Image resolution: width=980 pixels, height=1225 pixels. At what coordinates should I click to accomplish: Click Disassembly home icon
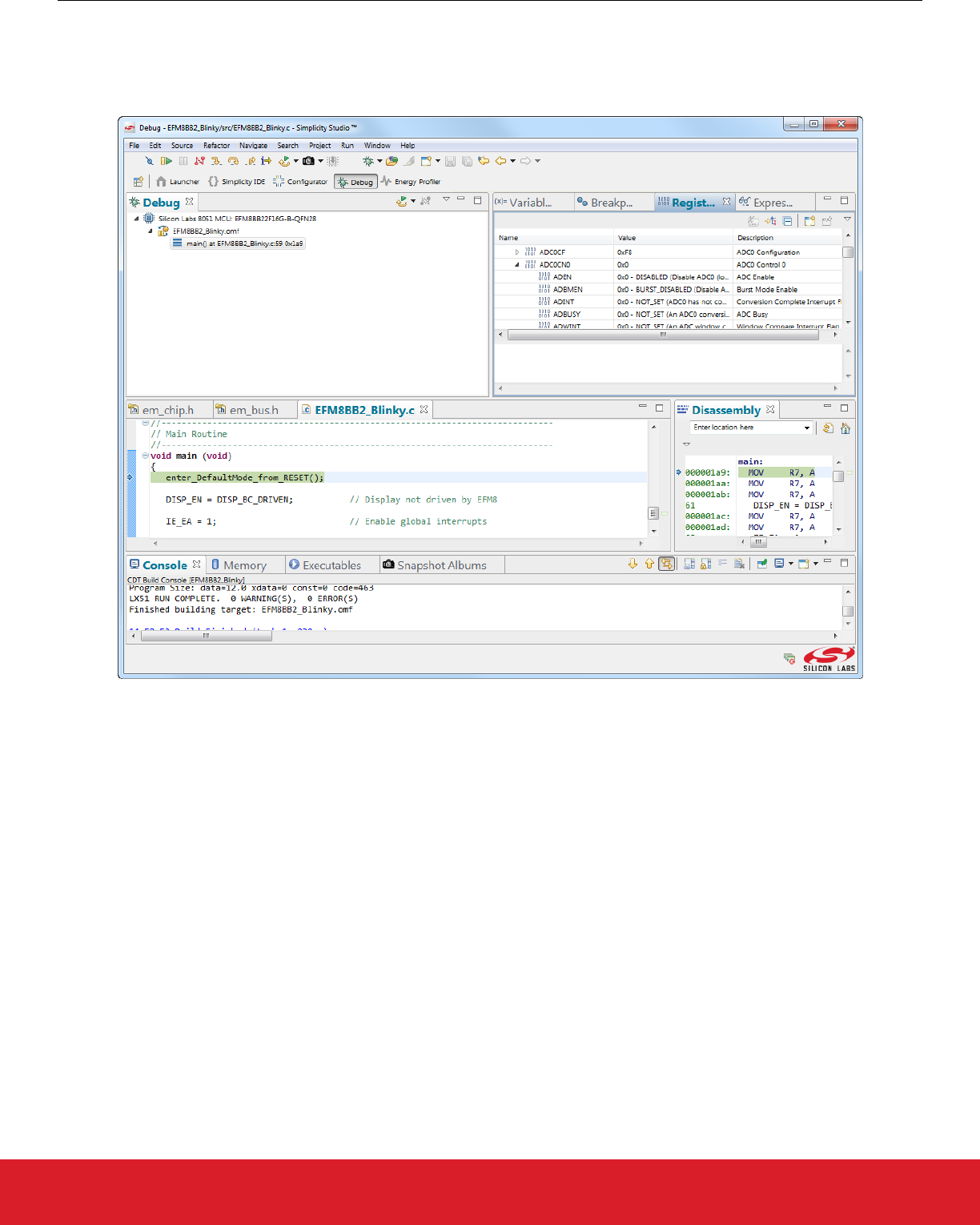tap(845, 428)
